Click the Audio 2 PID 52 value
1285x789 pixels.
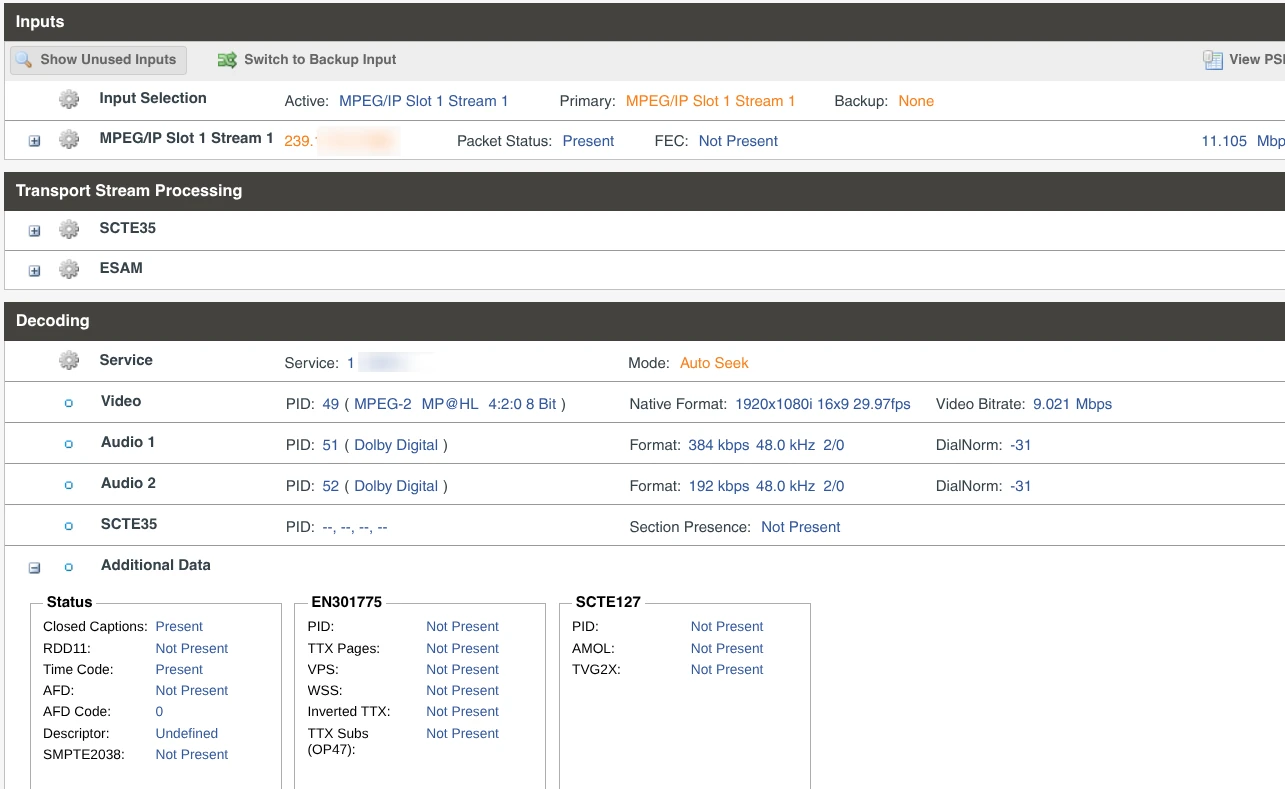pyautogui.click(x=331, y=486)
